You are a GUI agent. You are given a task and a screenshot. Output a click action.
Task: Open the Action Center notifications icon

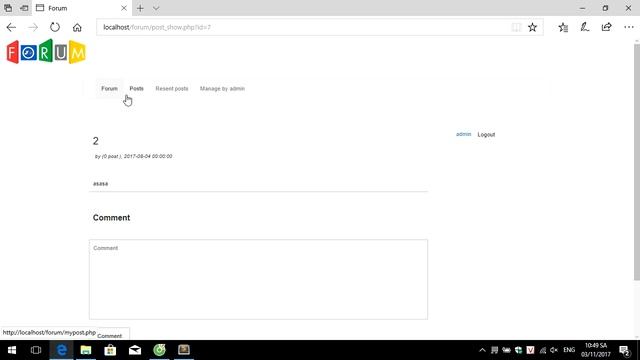pos(624,350)
